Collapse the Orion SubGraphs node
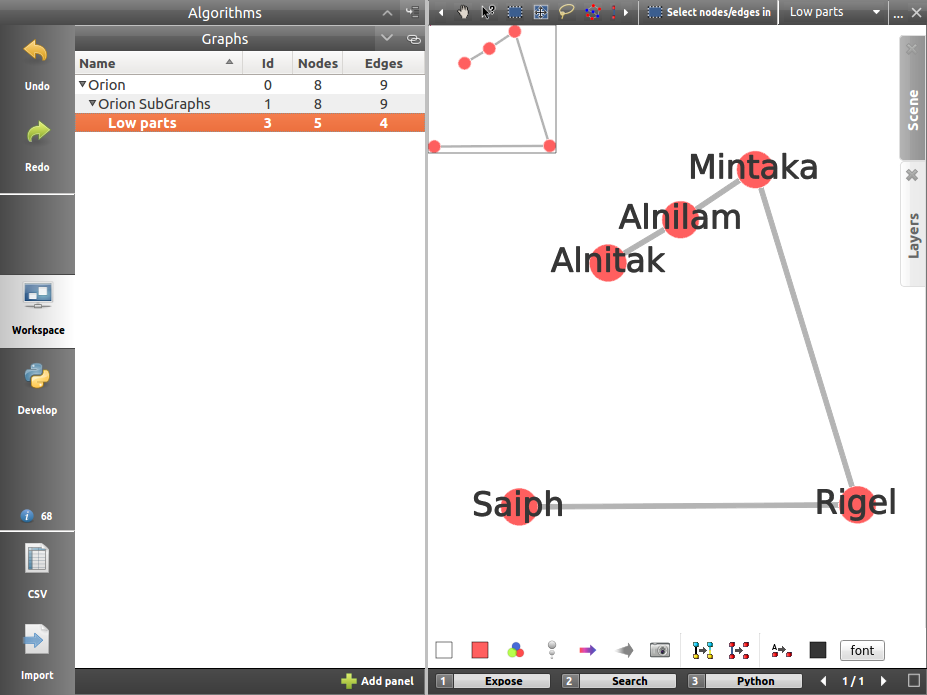927x695 pixels. (x=93, y=104)
